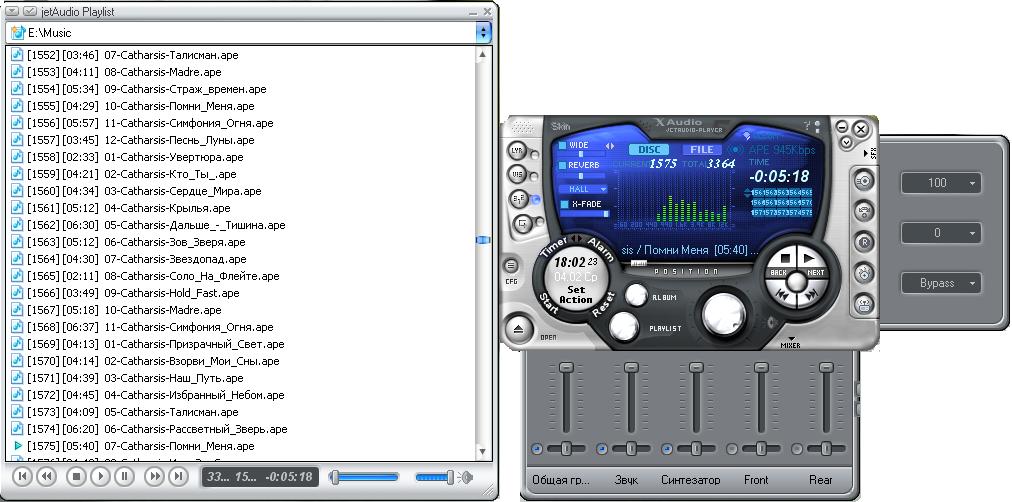This screenshot has width=1012, height=502.
Task: Open the VIS visualization button
Action: (517, 175)
